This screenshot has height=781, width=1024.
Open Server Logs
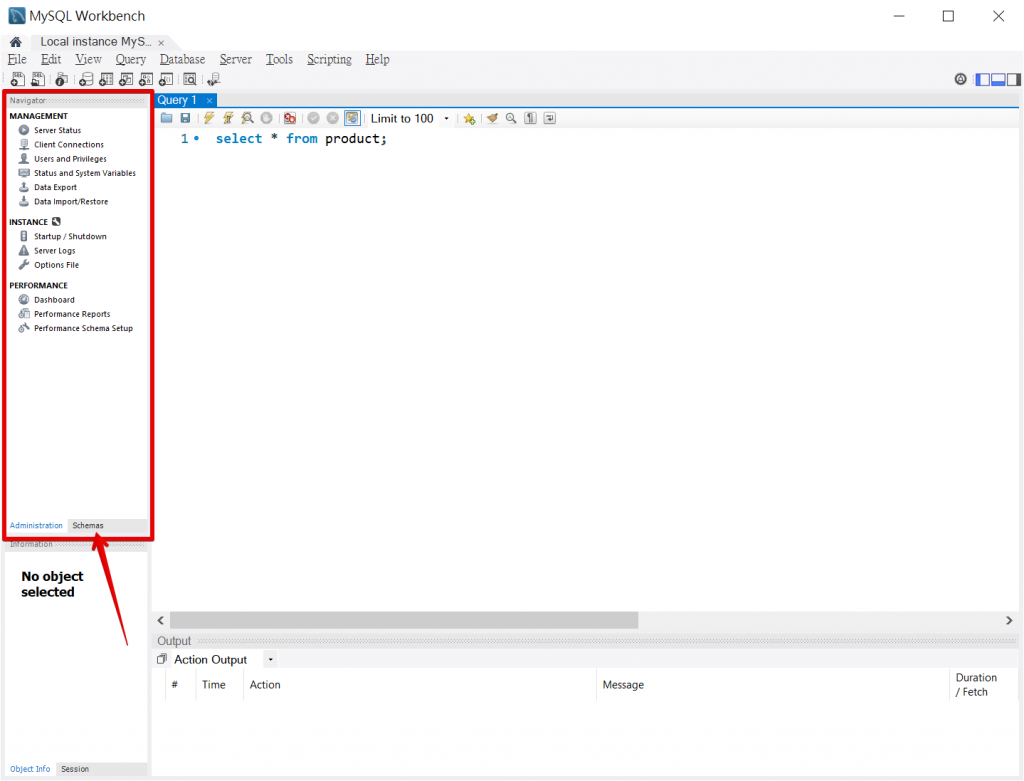[x=55, y=251]
